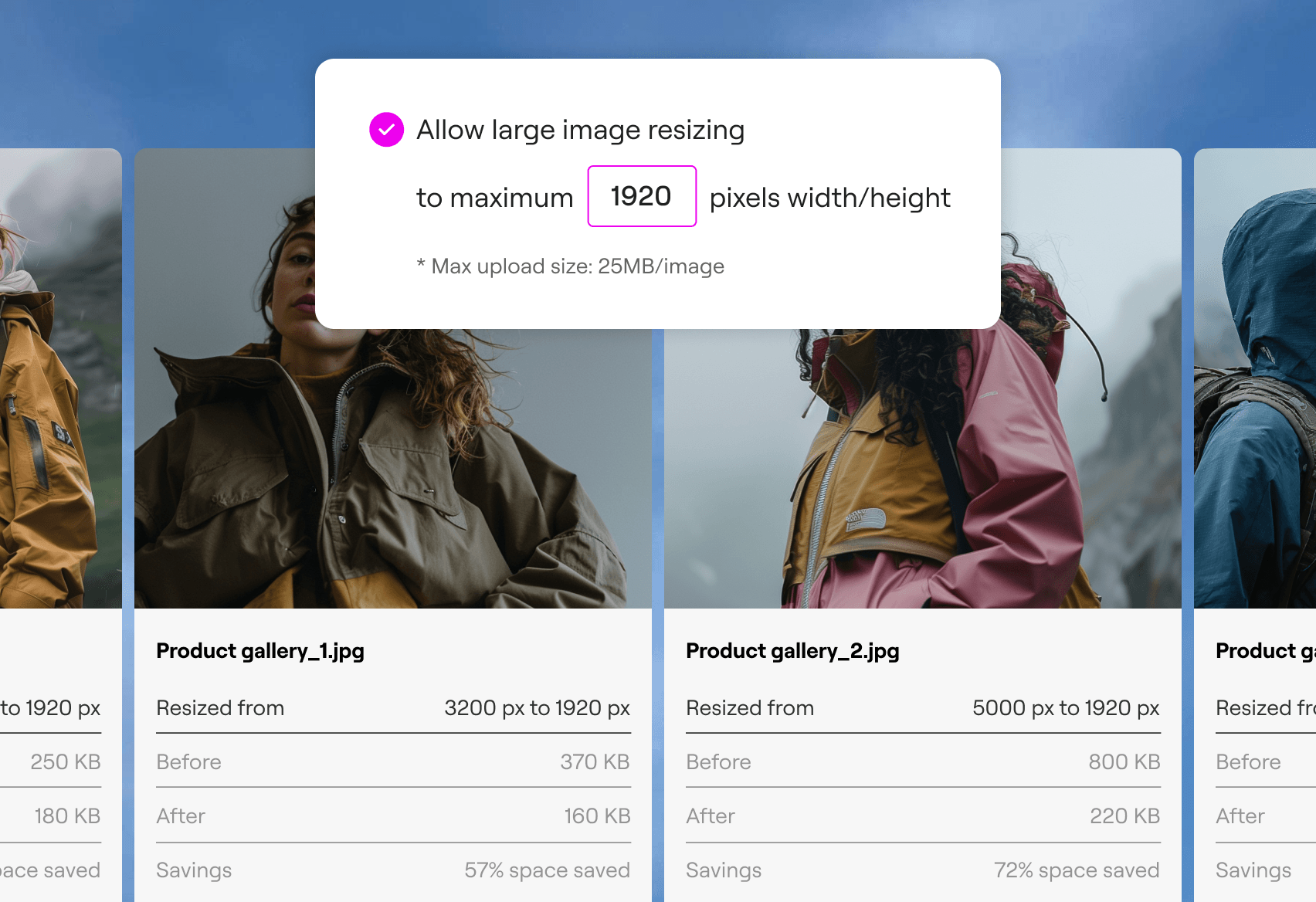
Task: Click the 1920 maximum pixels input field
Action: [x=642, y=196]
